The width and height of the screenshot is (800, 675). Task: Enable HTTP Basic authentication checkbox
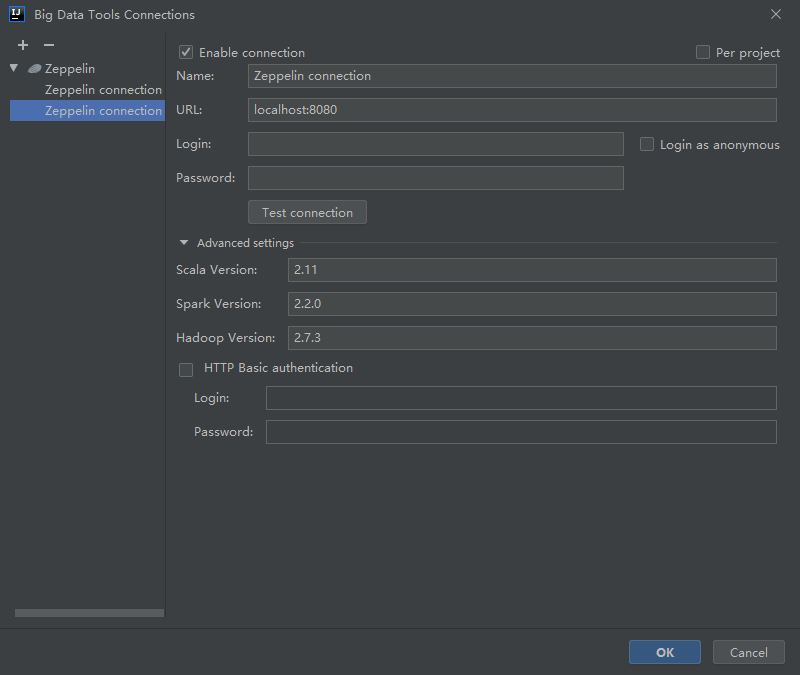point(186,369)
